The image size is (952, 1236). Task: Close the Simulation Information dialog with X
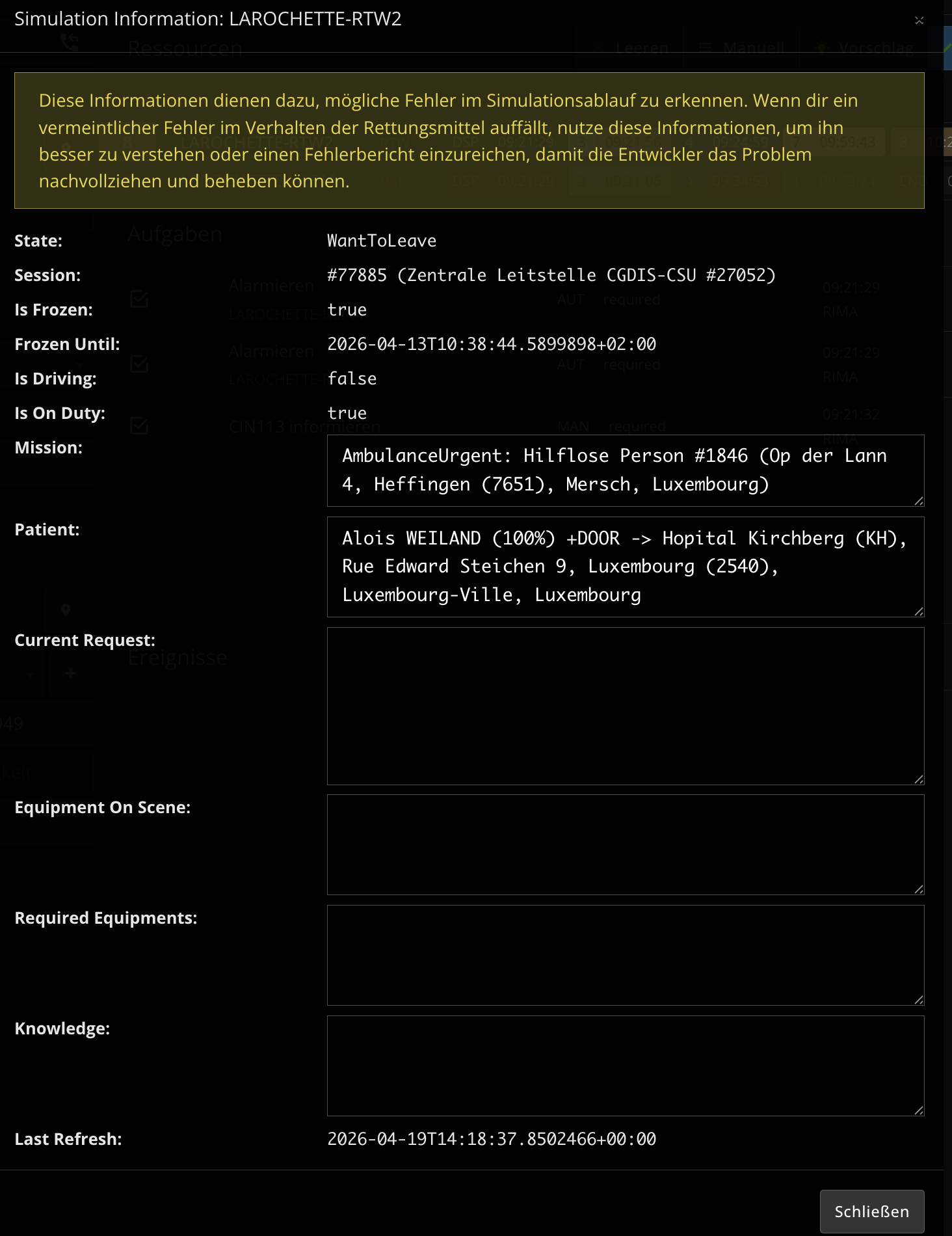(919, 20)
